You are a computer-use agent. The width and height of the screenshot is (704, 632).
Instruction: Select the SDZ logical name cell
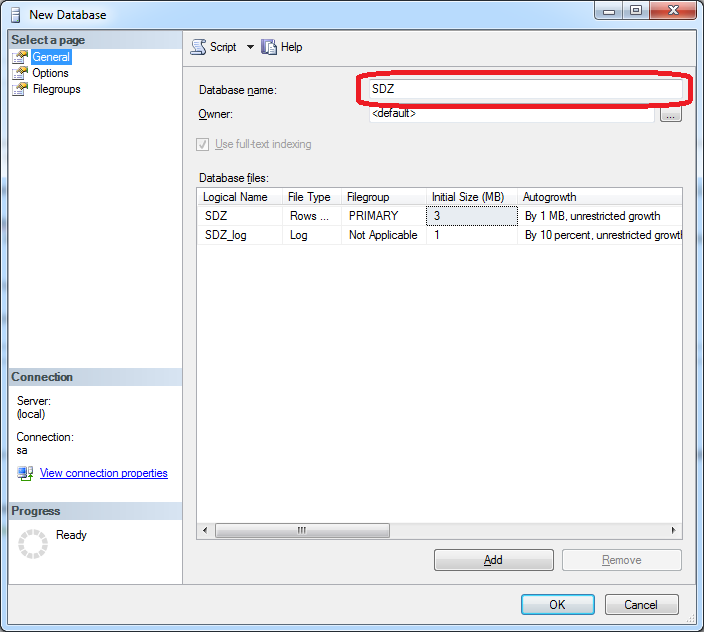(240, 216)
